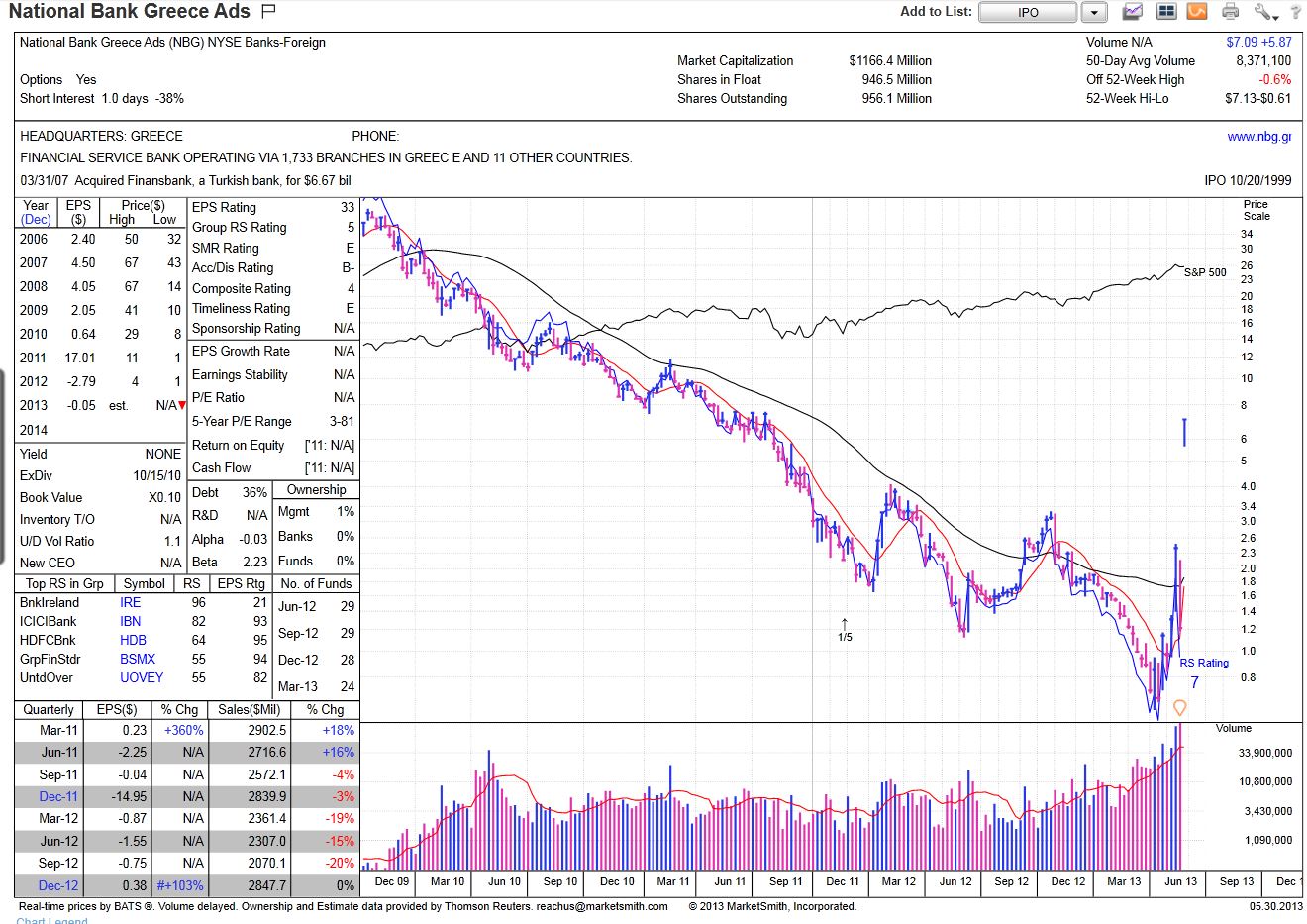The image size is (1307, 924).
Task: Click the Dec-12 quarter link
Action: (x=58, y=885)
